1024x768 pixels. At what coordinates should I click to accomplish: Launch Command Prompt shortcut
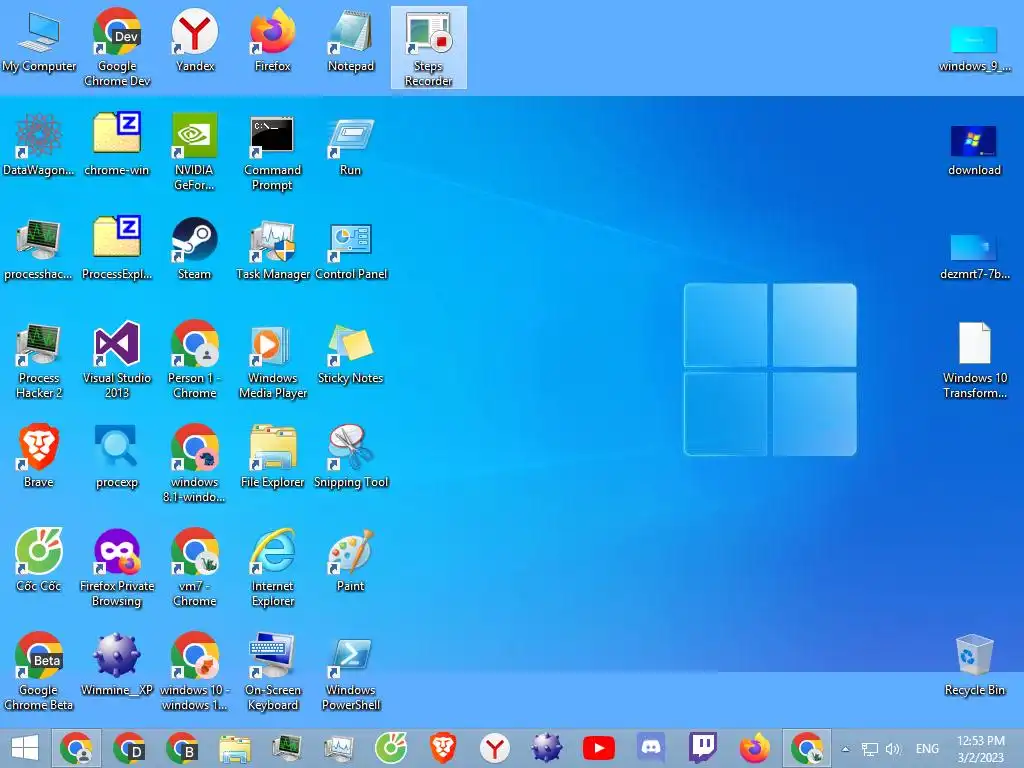(x=272, y=152)
